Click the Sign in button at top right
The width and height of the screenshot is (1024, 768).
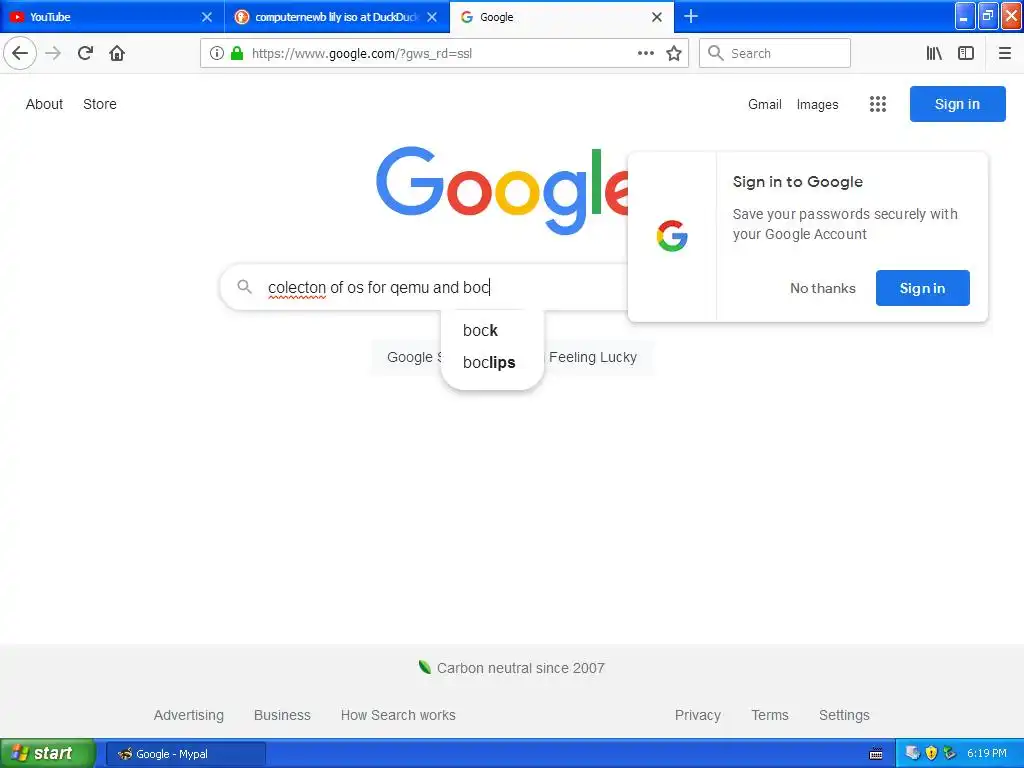[x=957, y=104]
